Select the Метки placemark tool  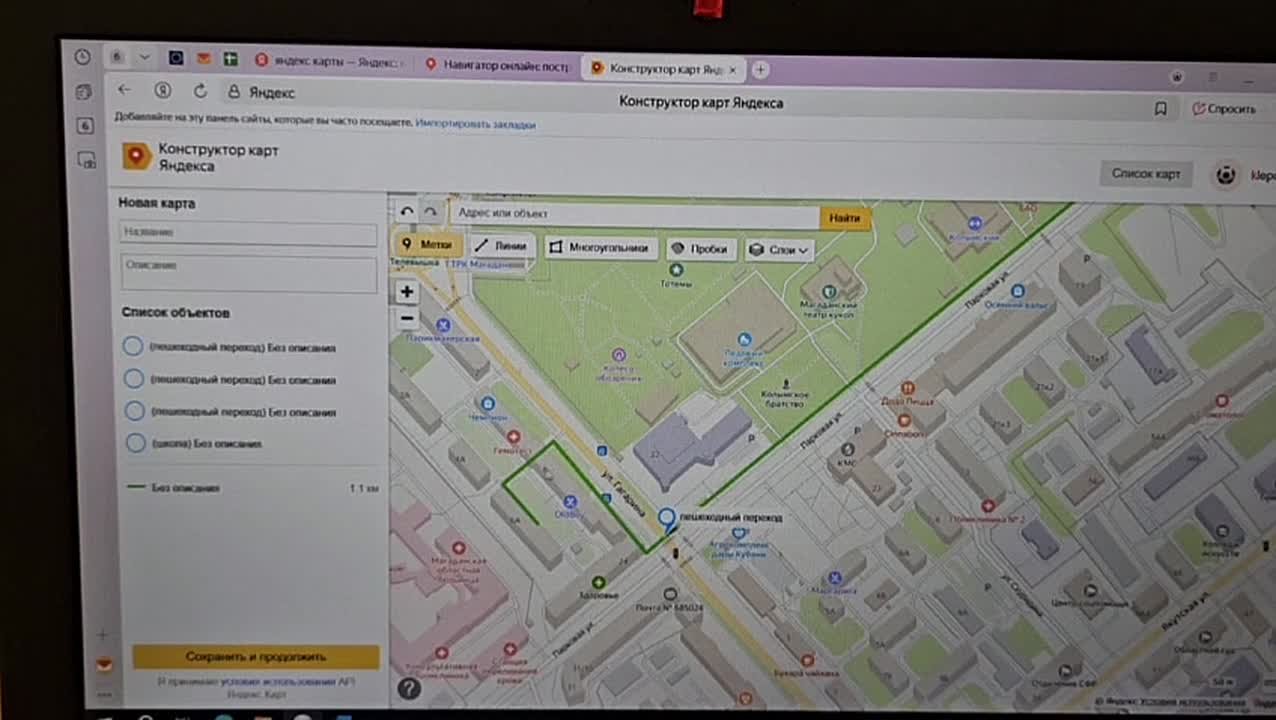tap(428, 245)
